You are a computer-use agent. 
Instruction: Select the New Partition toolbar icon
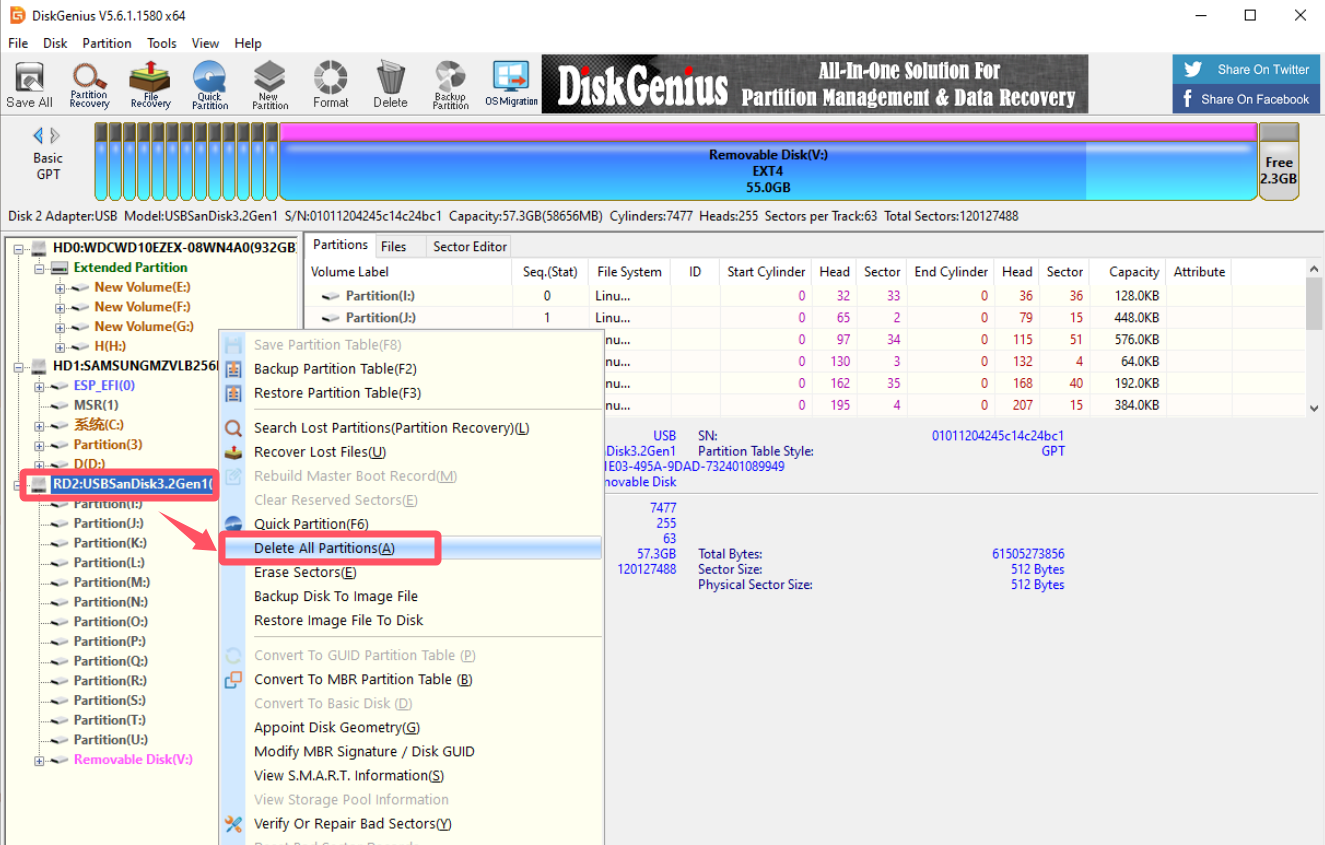[270, 84]
